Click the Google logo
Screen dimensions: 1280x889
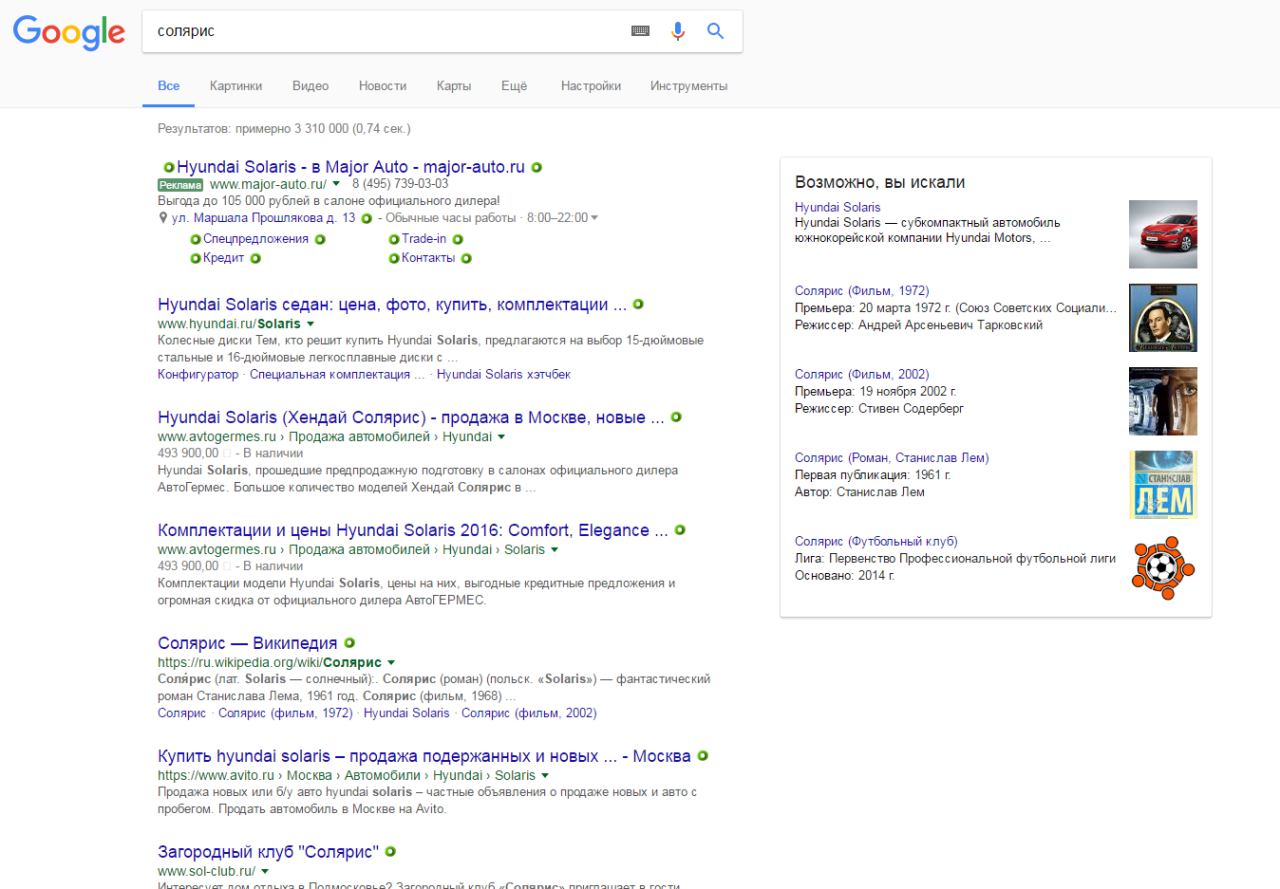tap(69, 32)
